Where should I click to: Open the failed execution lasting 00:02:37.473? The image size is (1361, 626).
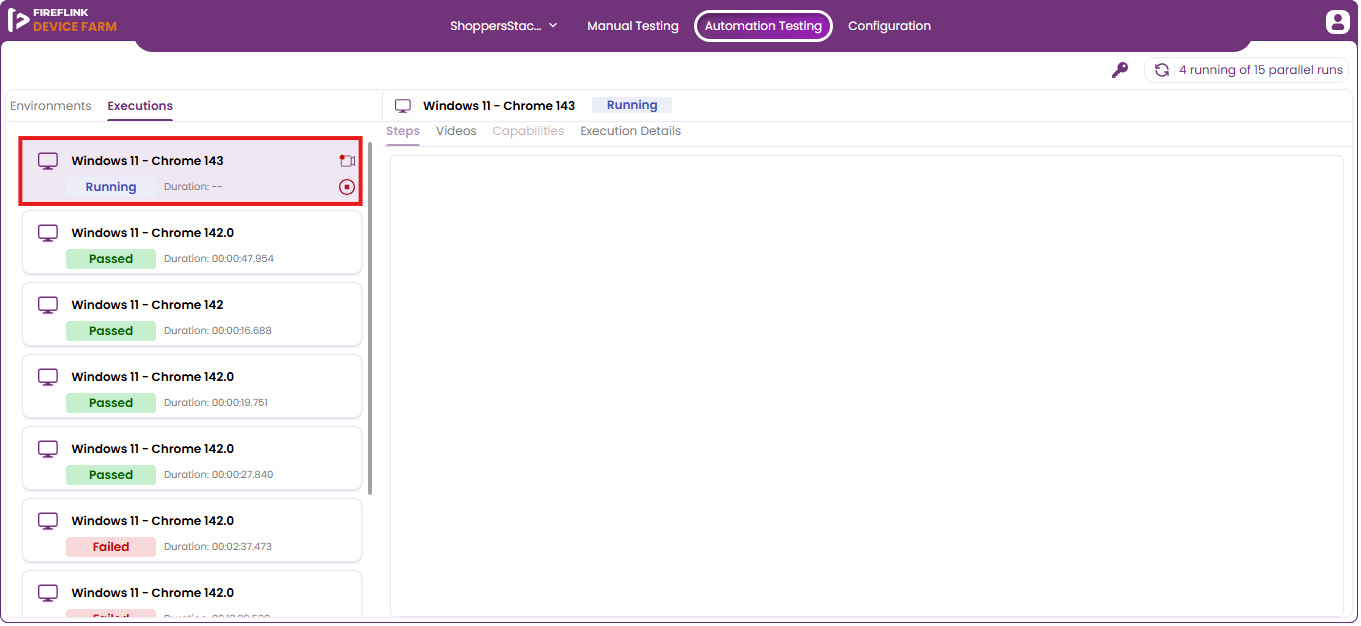tap(191, 530)
